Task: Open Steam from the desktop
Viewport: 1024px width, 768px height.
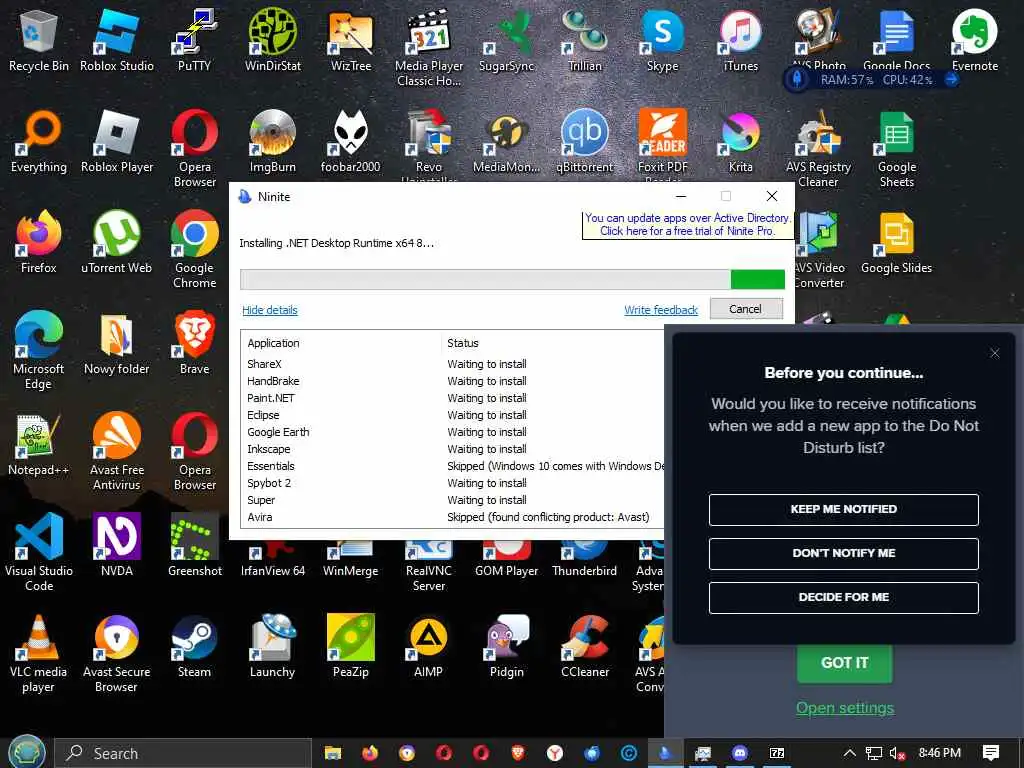Action: [195, 647]
